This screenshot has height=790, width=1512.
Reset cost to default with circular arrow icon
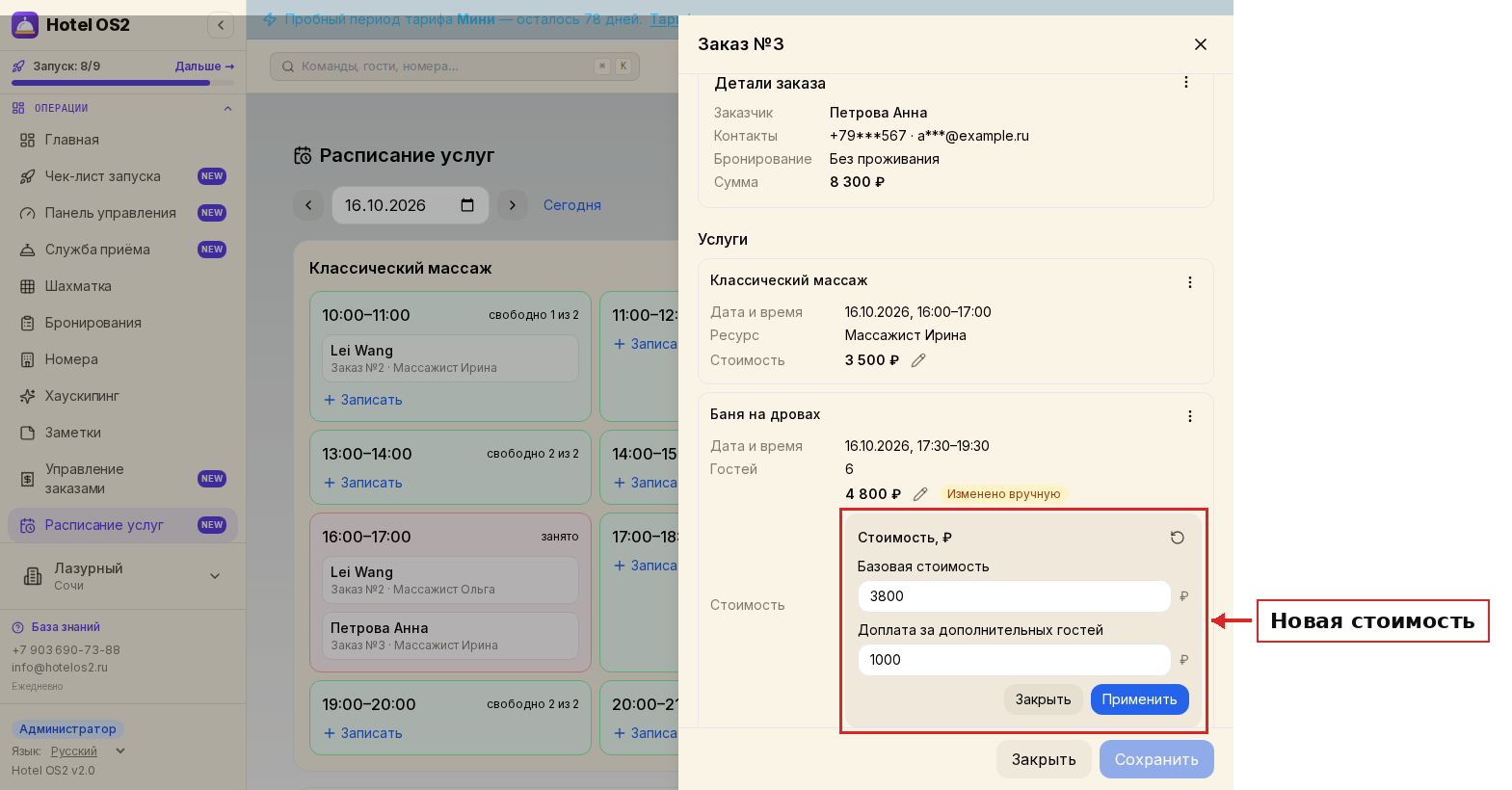coord(1177,538)
